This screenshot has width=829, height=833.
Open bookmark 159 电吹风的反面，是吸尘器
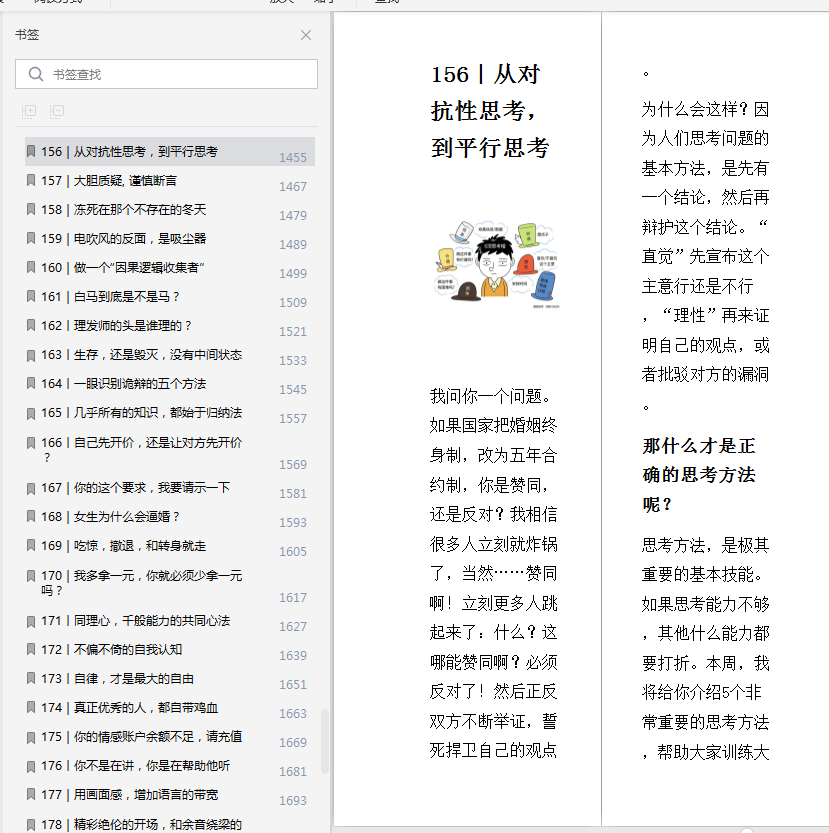pos(123,239)
